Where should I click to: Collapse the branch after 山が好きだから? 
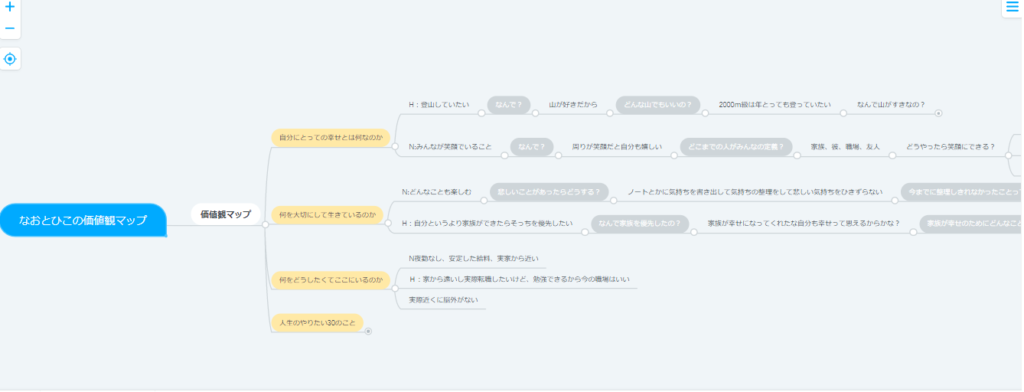tap(609, 113)
